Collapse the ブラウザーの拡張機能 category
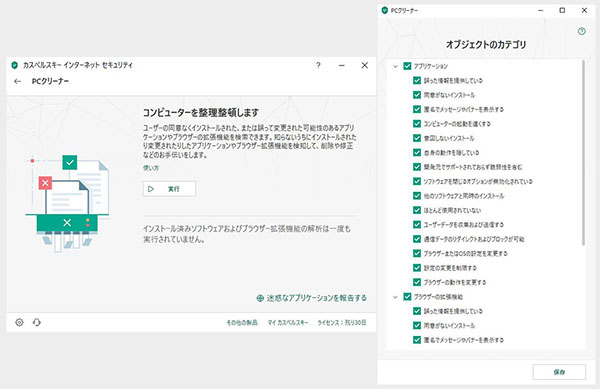Screen dimensions: 600x389 pos(395,297)
